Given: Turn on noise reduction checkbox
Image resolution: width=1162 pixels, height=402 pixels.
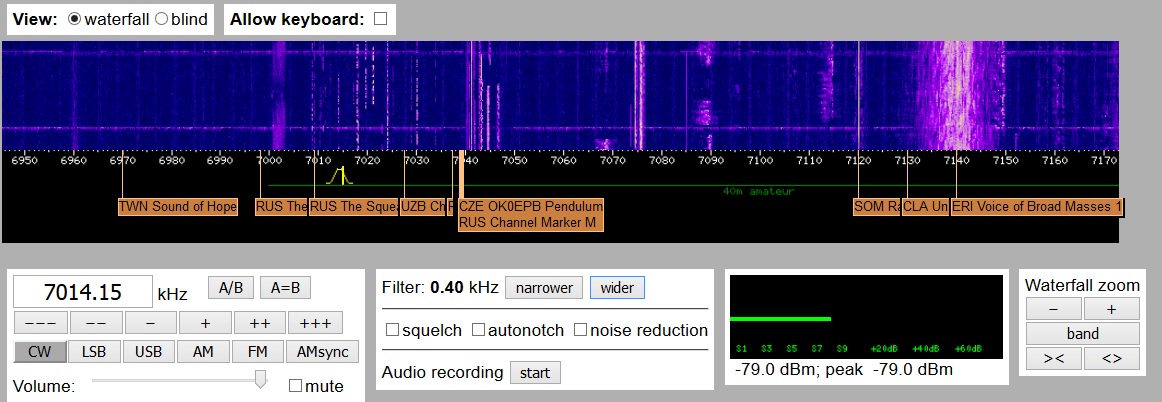Looking at the screenshot, I should [580, 330].
